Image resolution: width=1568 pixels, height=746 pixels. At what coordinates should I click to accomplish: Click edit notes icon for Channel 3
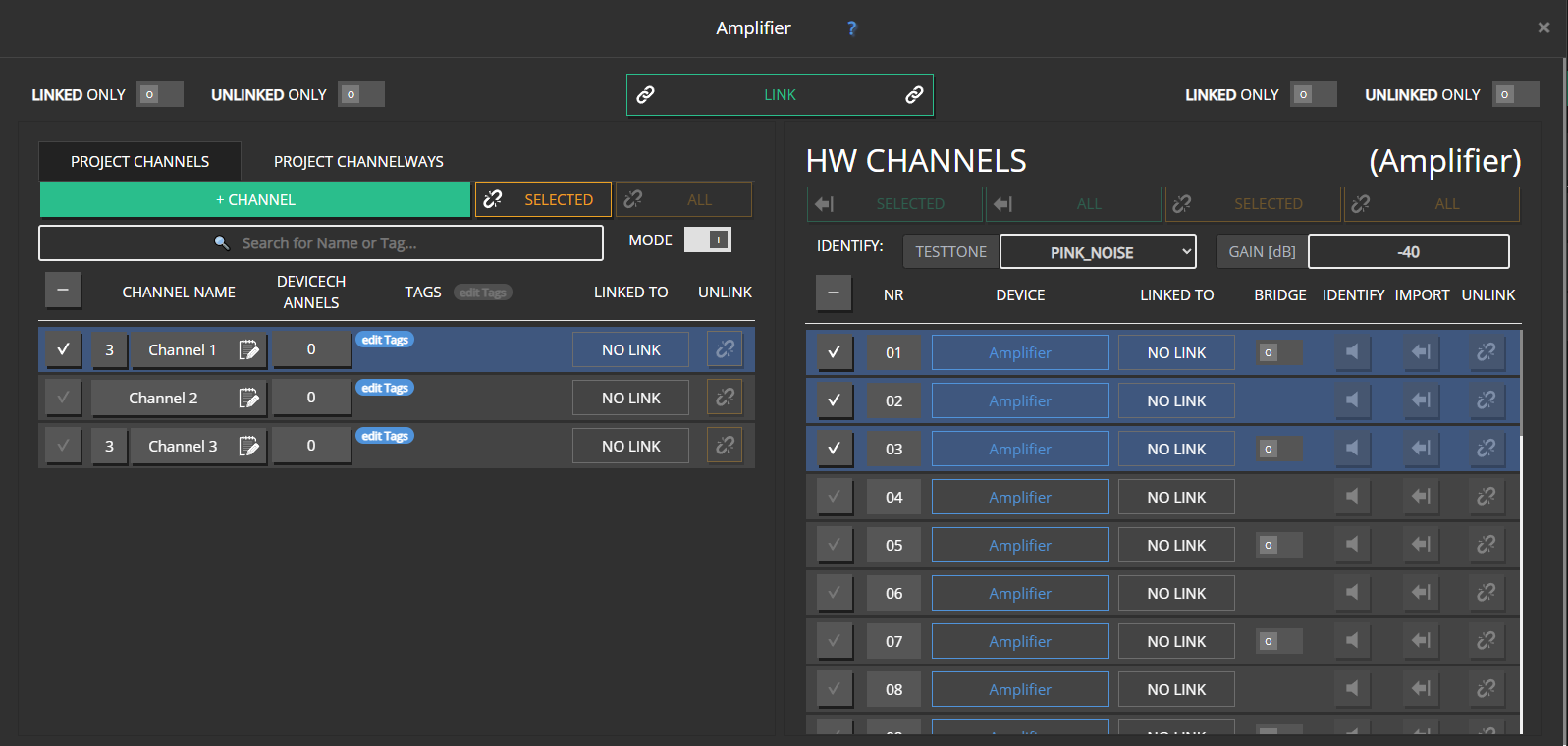tap(248, 446)
